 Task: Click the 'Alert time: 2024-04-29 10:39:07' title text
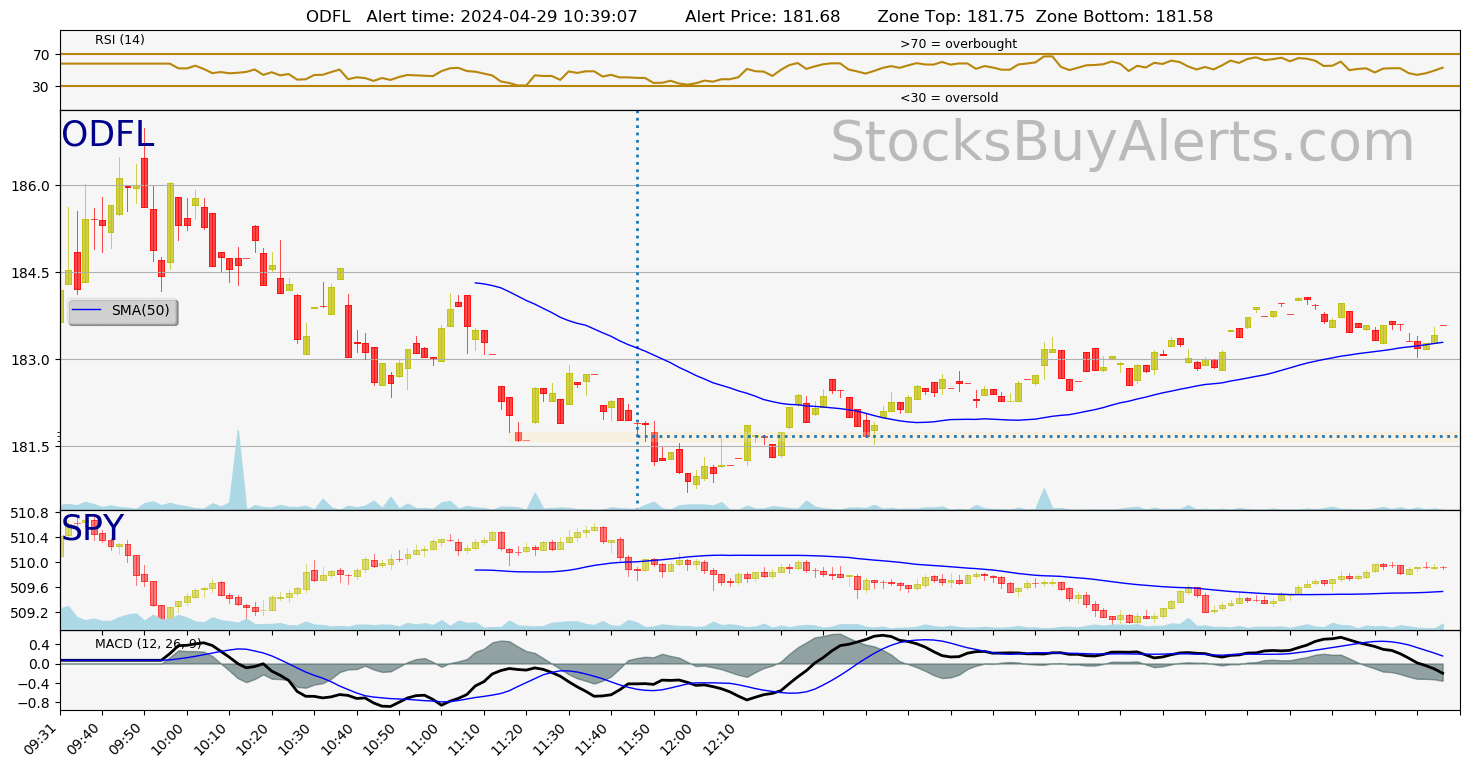502,16
